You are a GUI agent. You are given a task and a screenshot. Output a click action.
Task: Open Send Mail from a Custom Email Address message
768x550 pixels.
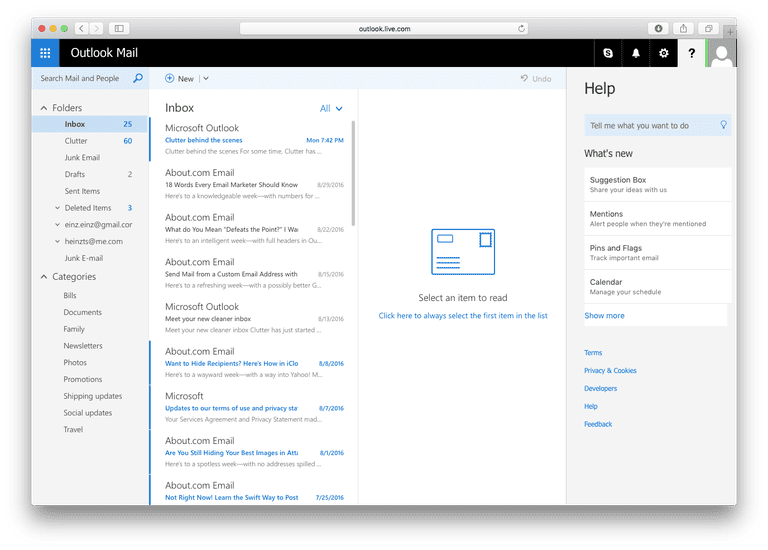pos(253,273)
